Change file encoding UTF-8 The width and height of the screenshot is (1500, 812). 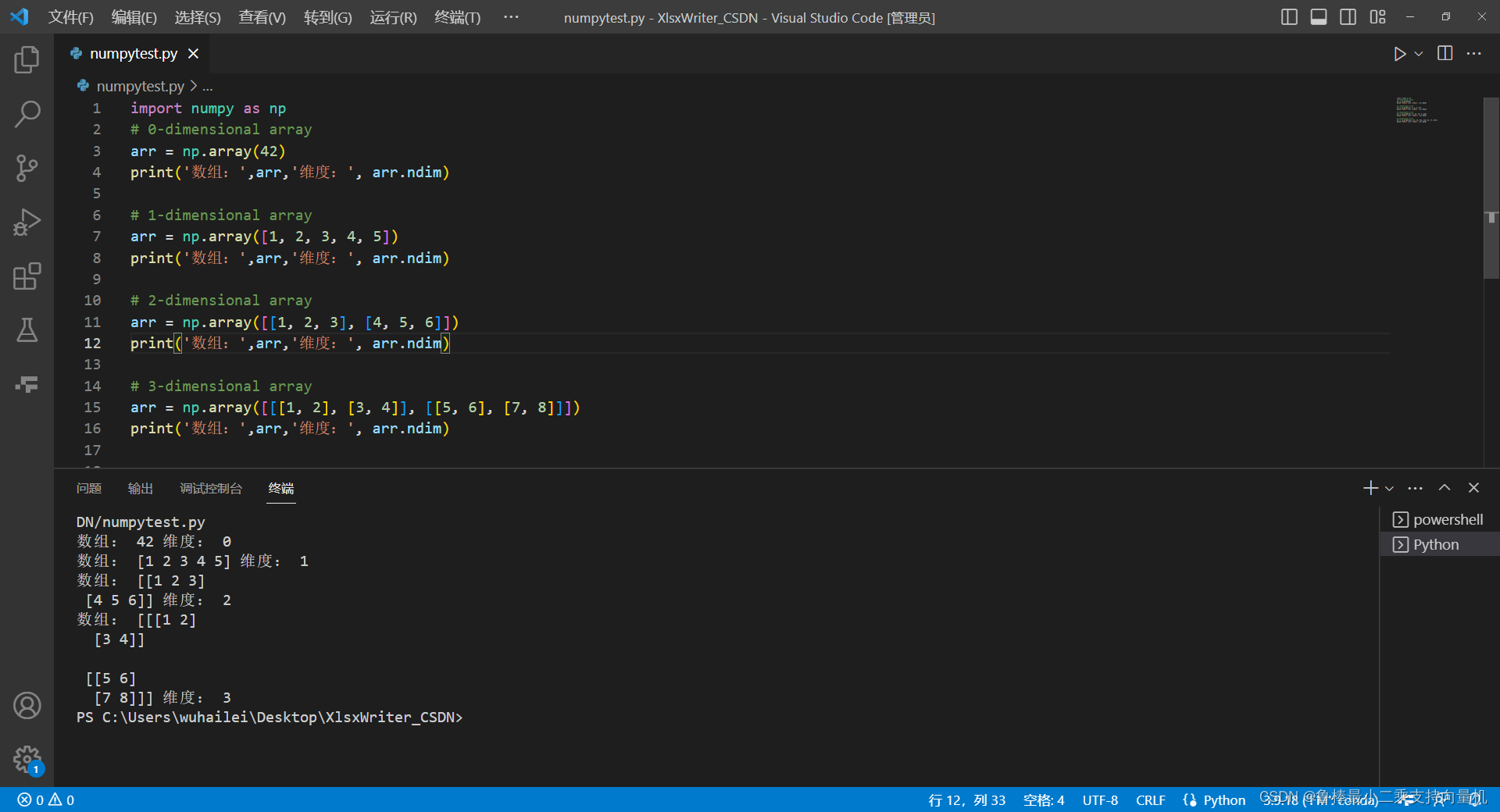1100,800
